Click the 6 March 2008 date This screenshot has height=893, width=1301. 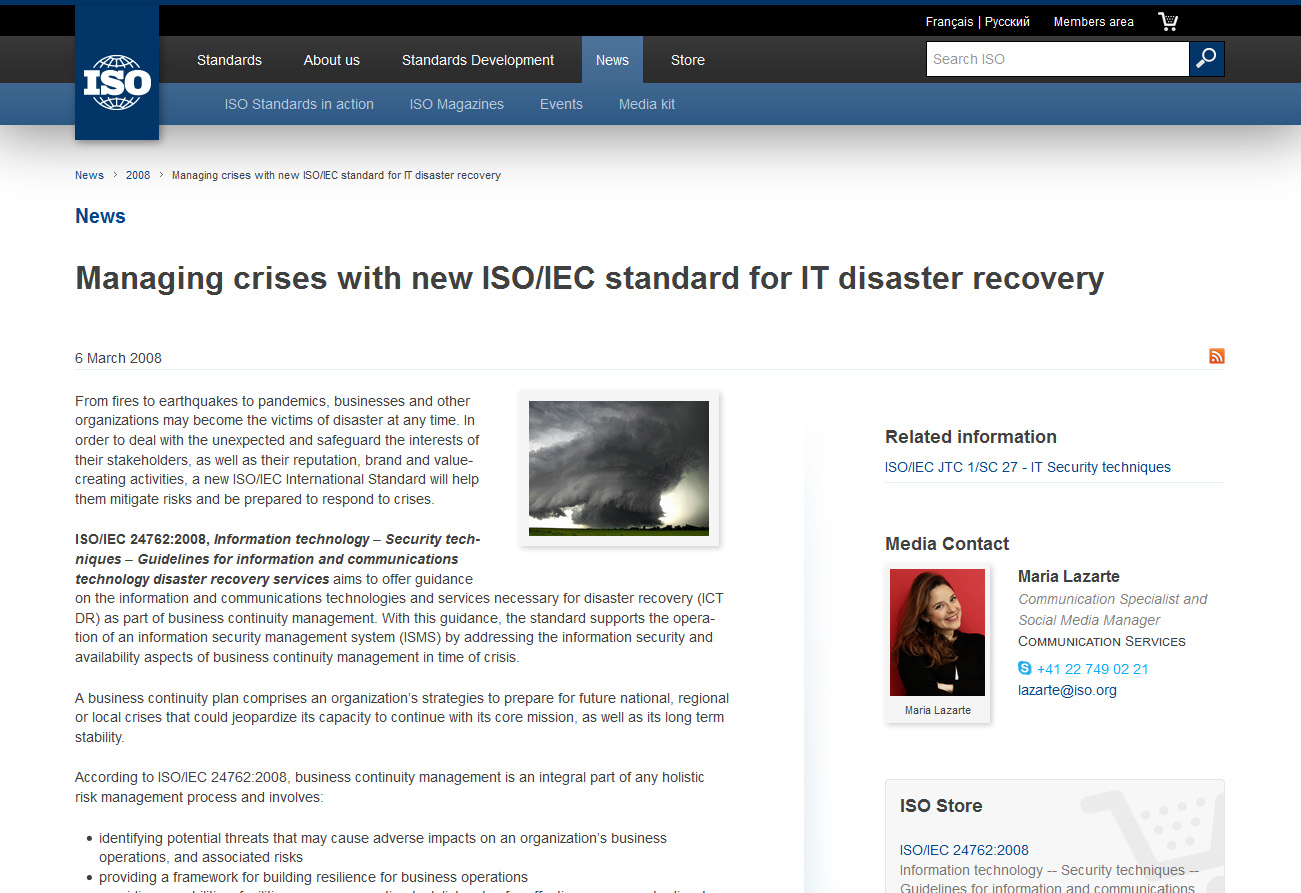tap(118, 358)
